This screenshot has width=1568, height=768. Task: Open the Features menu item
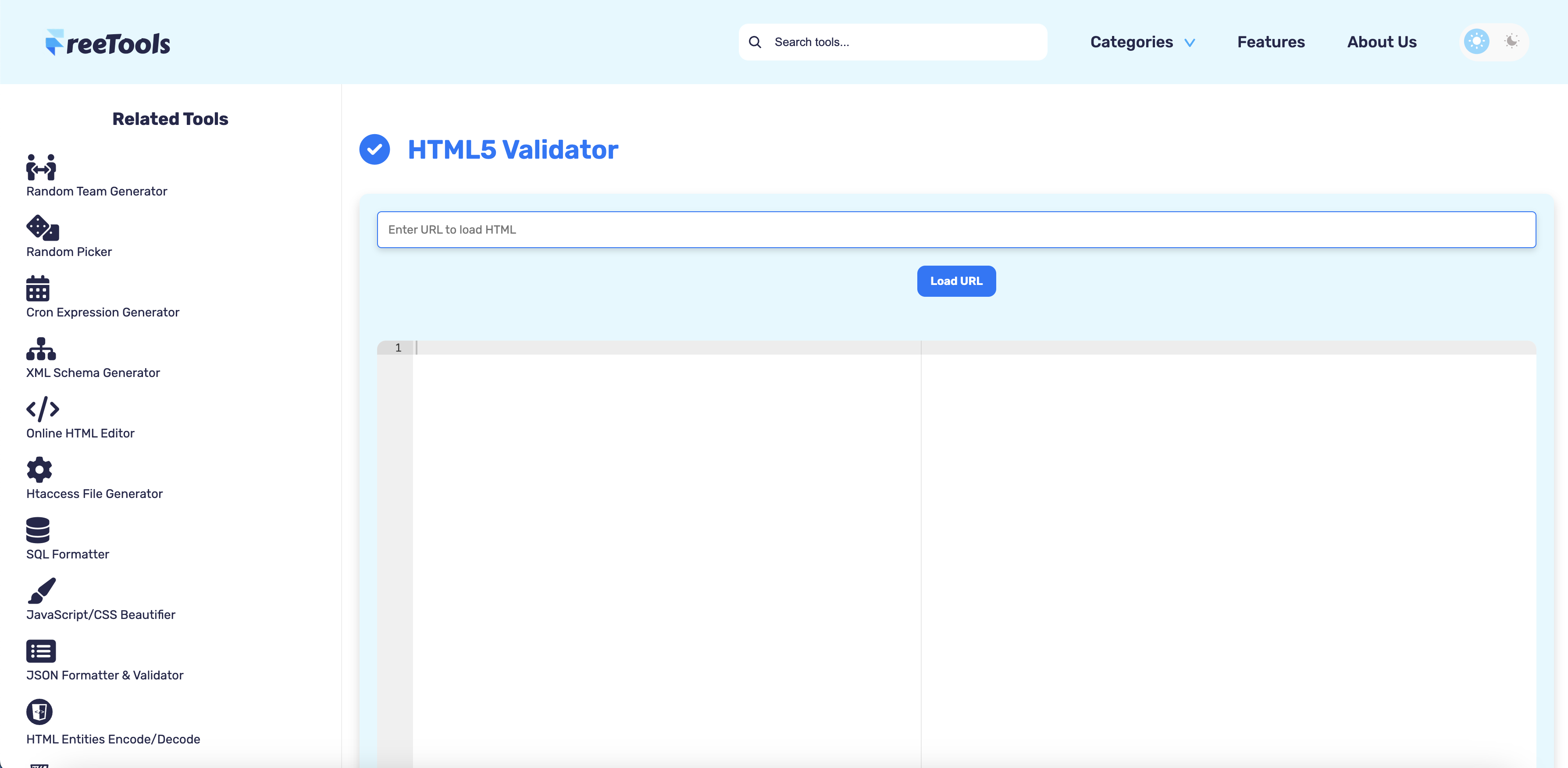1271,42
